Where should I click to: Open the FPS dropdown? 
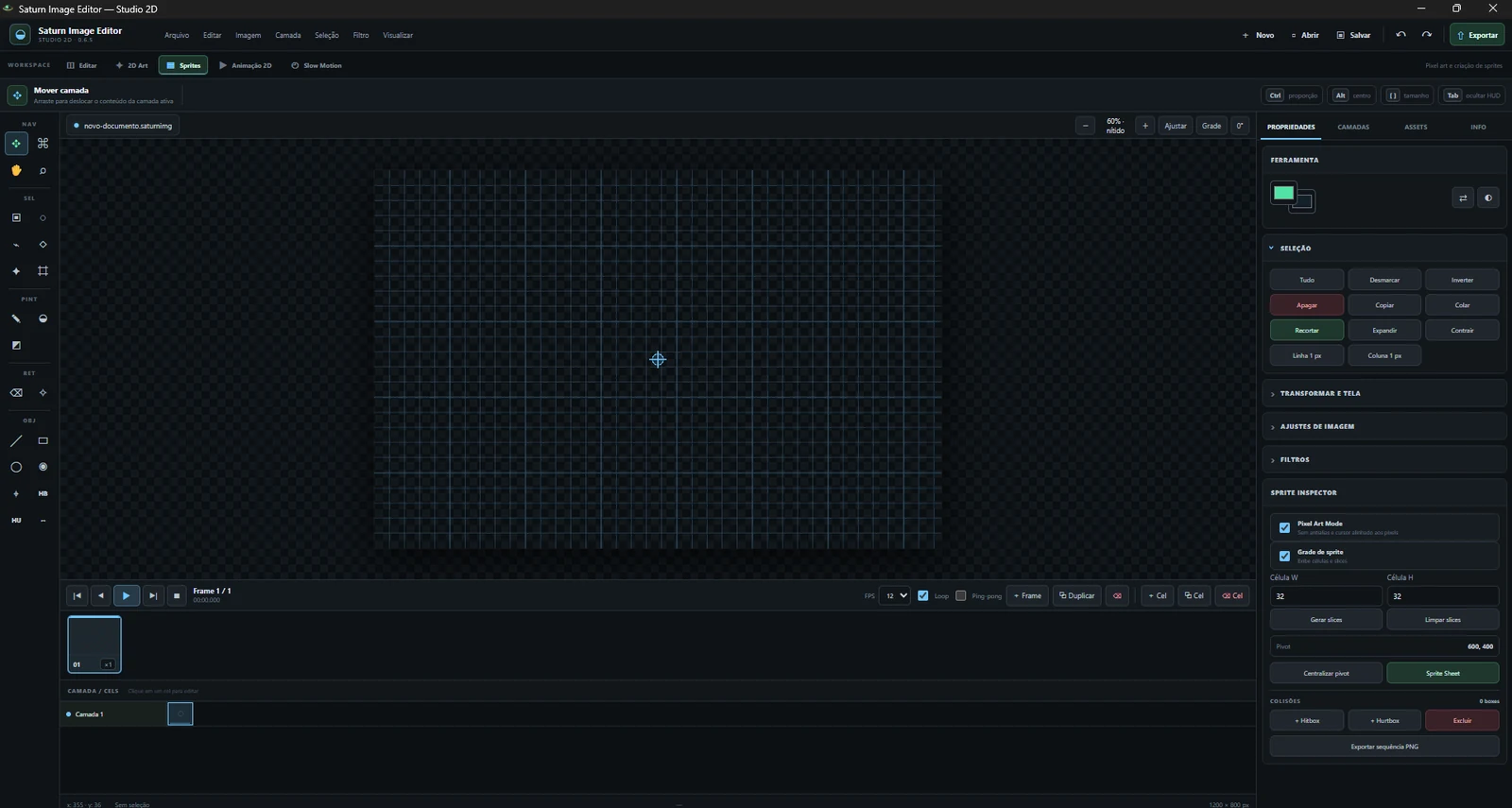pyautogui.click(x=895, y=596)
